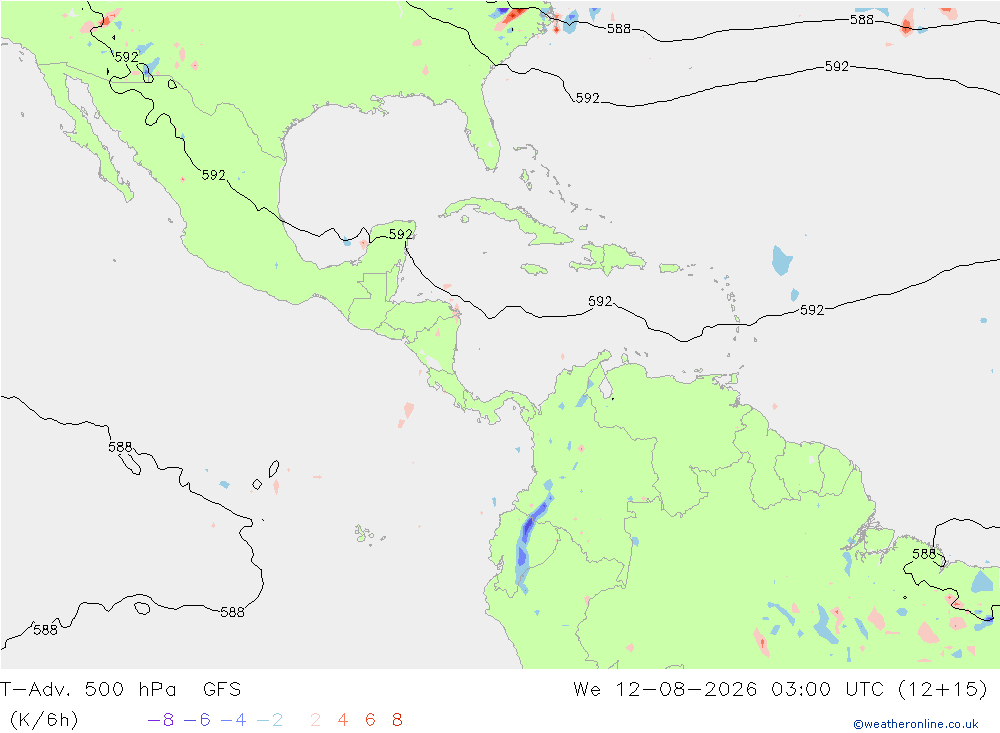Click the 592 label in the northwest US corner
1000x733 pixels.
click(126, 57)
